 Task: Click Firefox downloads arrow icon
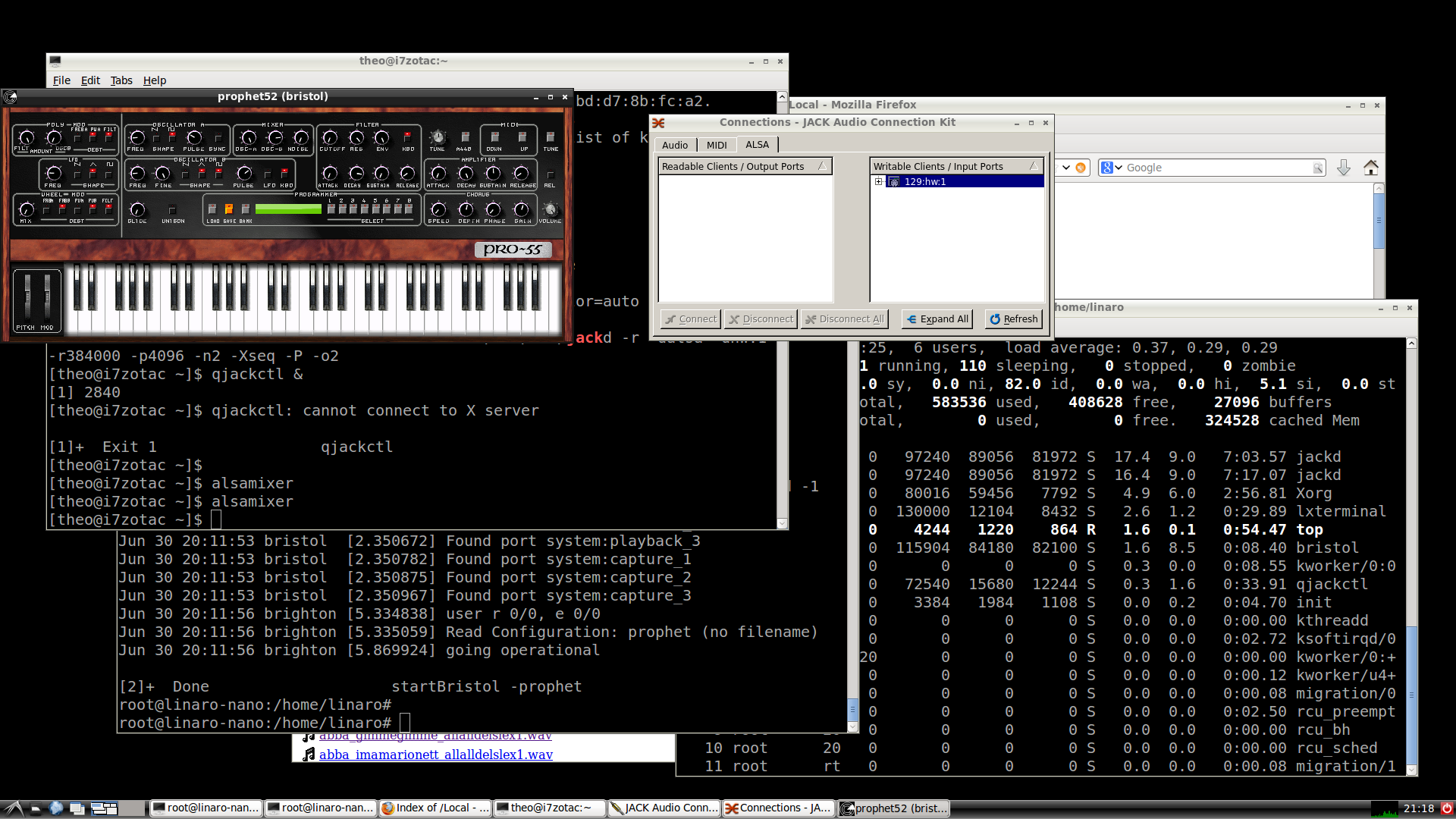point(1343,168)
